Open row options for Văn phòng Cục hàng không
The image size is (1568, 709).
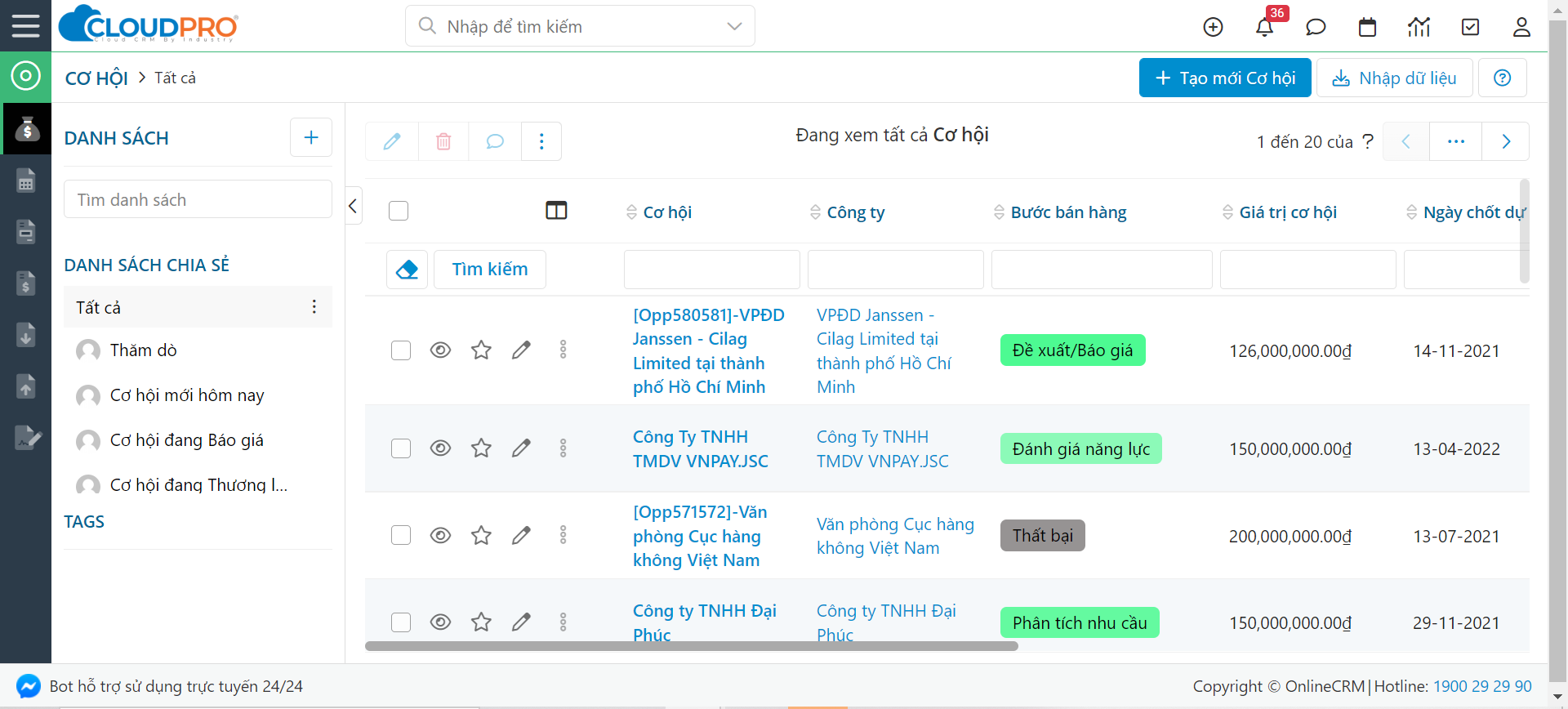[563, 535]
